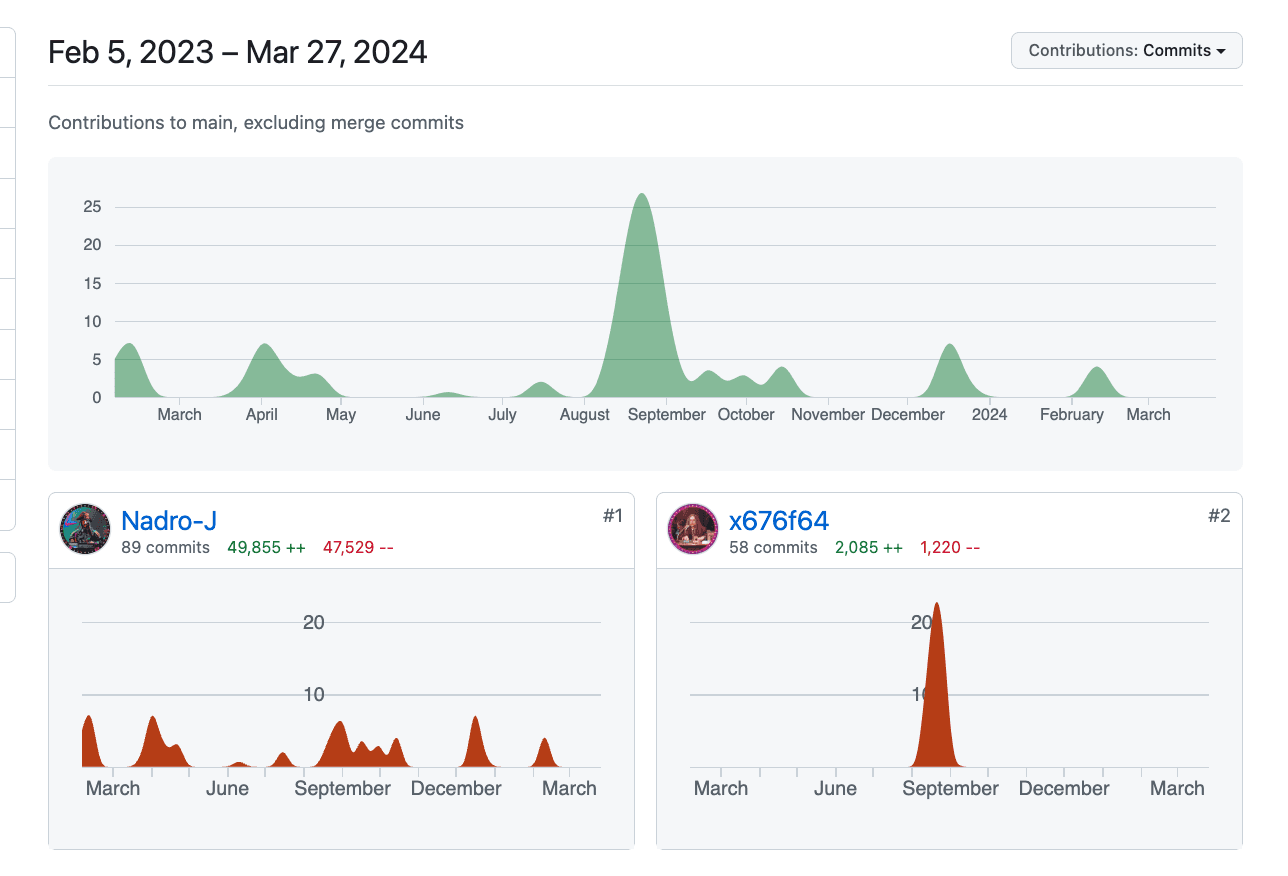Screen dimensions: 1288x876
Task: View Nadro-J's 89 commits
Action: (x=165, y=547)
